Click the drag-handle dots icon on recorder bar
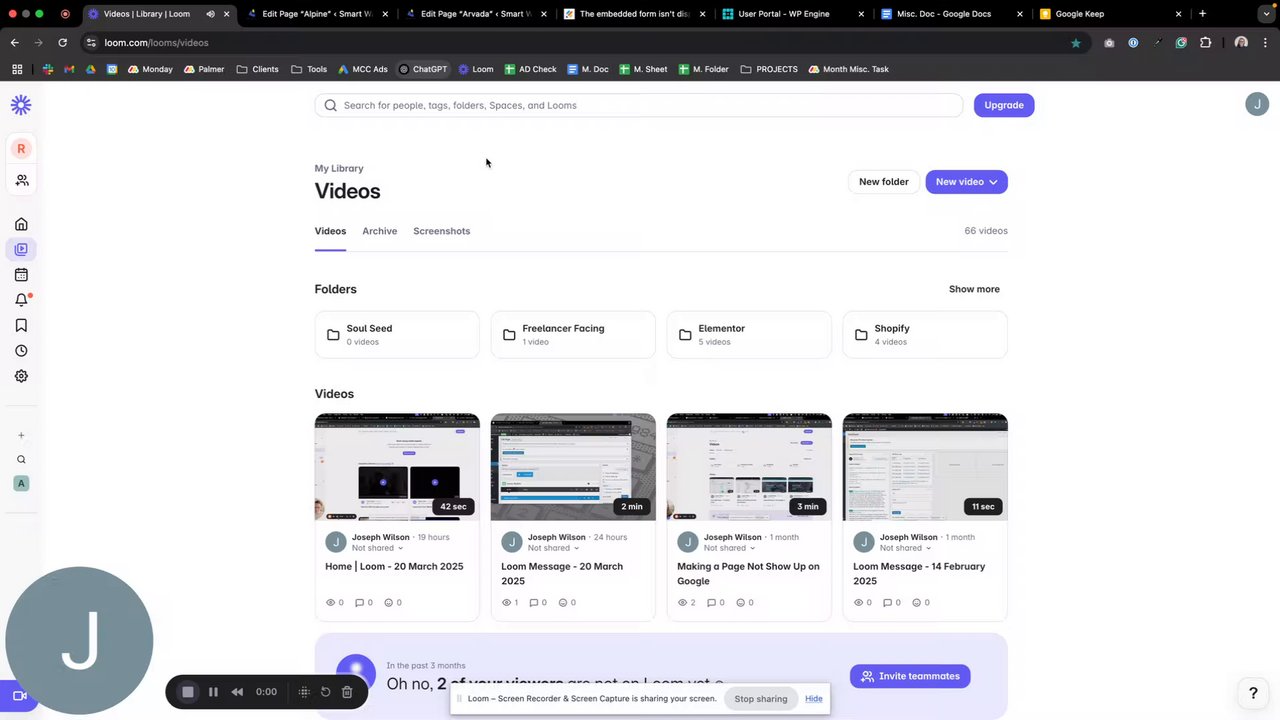This screenshot has width=1280, height=720. 304,692
